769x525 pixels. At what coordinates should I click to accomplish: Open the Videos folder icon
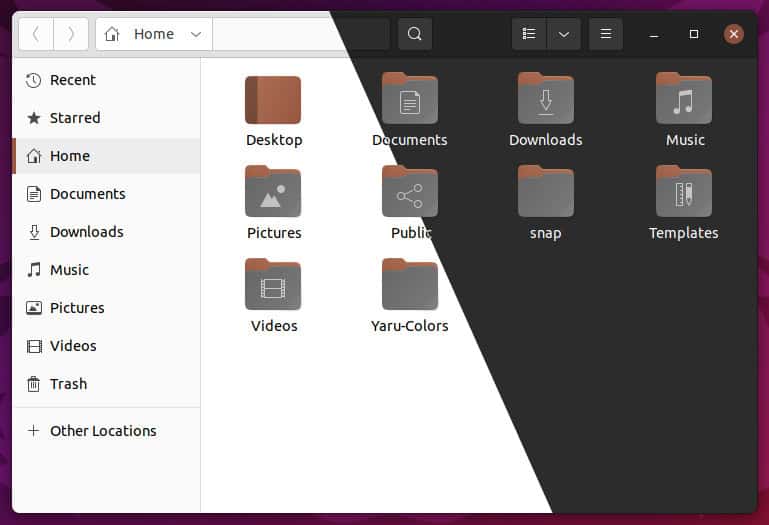tap(273, 284)
